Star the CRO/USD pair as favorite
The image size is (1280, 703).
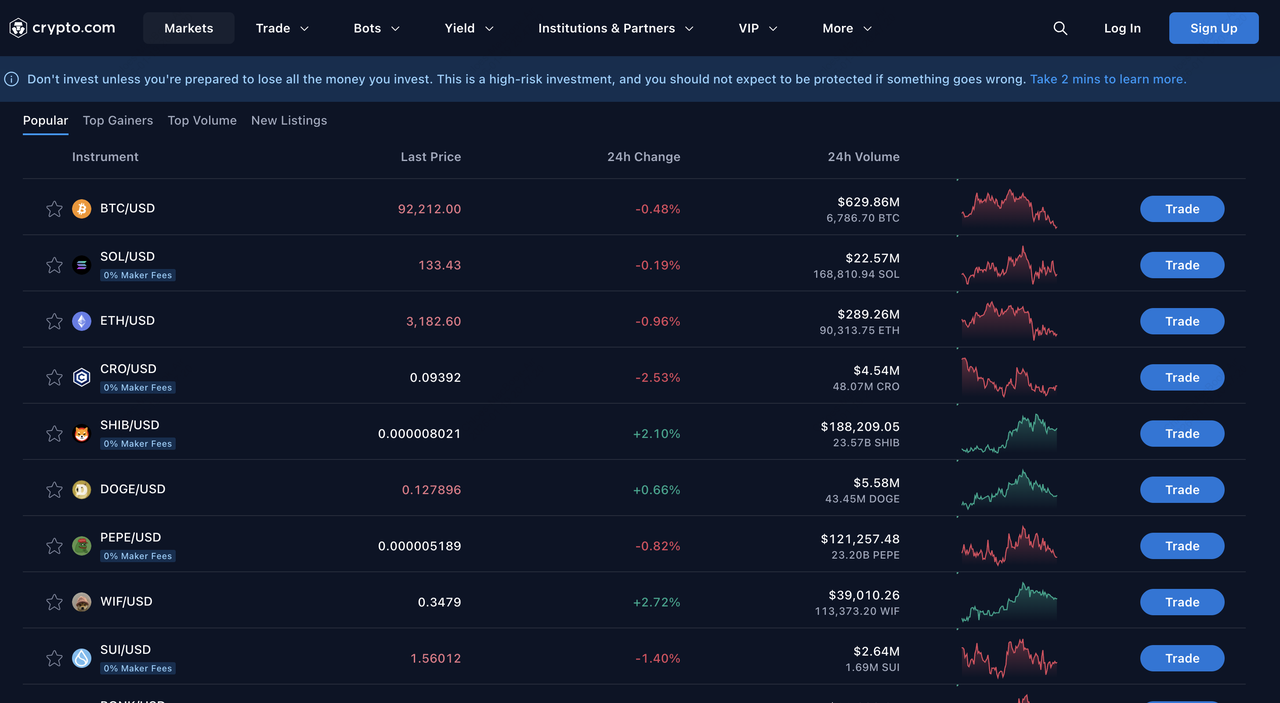click(x=54, y=378)
